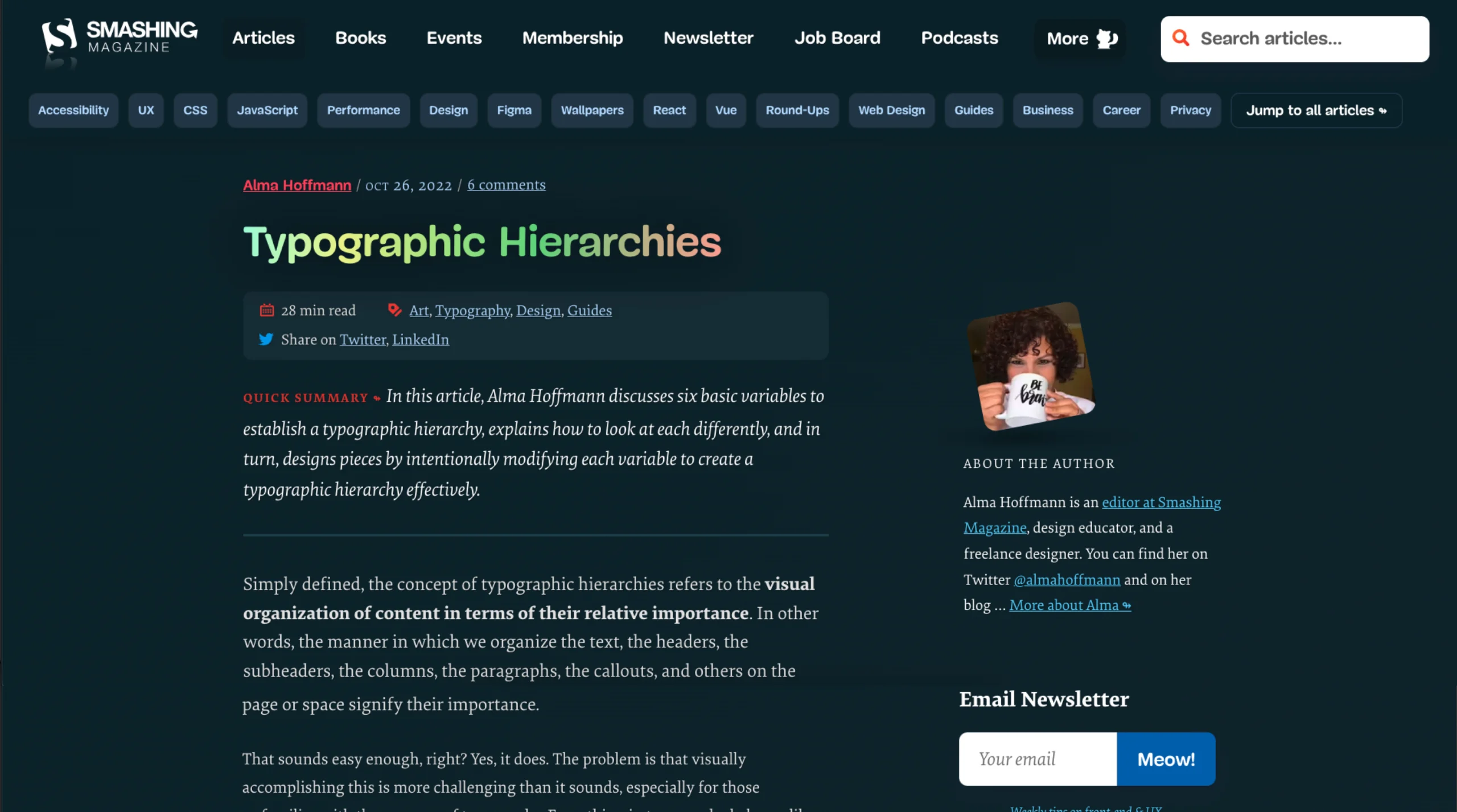Image resolution: width=1457 pixels, height=812 pixels.
Task: Click the Quick Summary label
Action: (x=306, y=398)
